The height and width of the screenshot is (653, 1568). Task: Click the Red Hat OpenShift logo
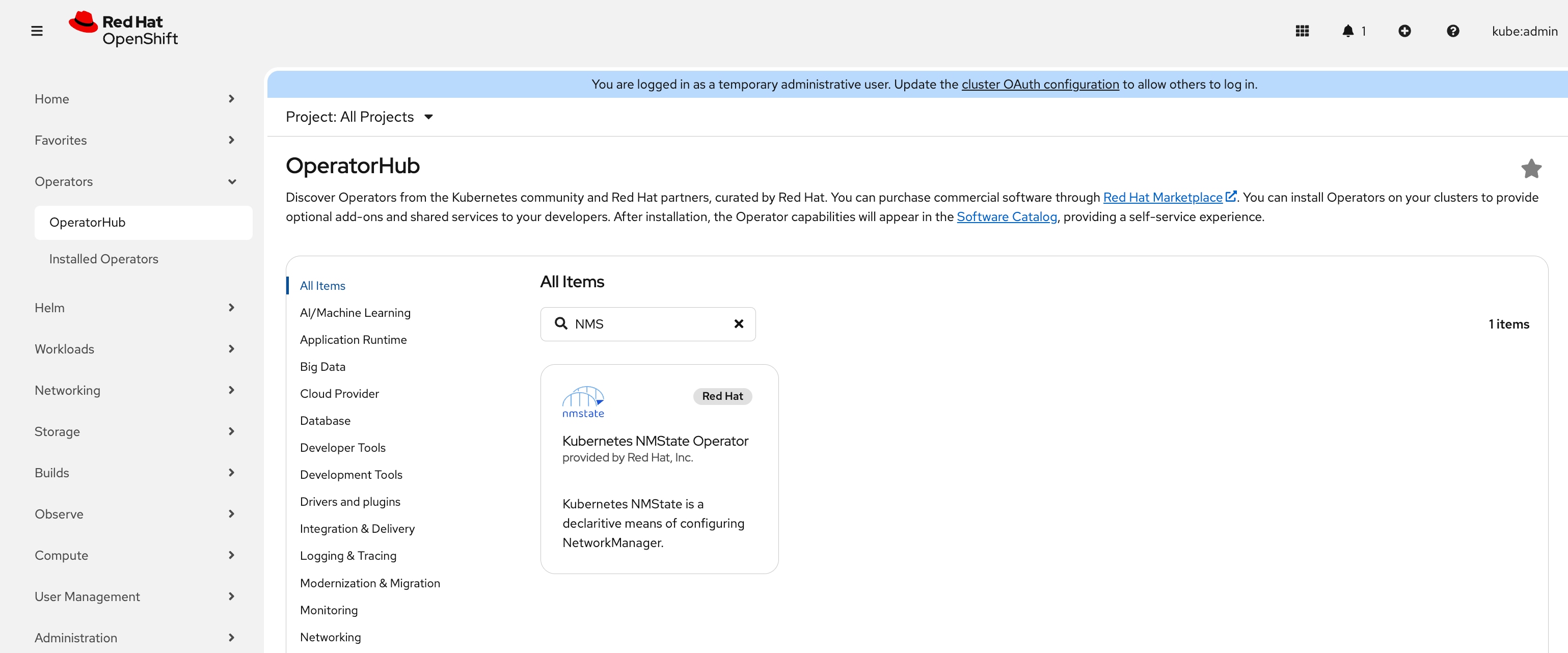(x=124, y=29)
